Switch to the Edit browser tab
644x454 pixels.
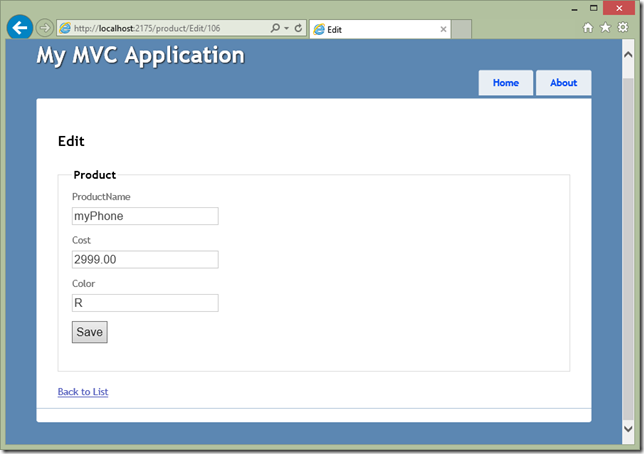coord(380,29)
